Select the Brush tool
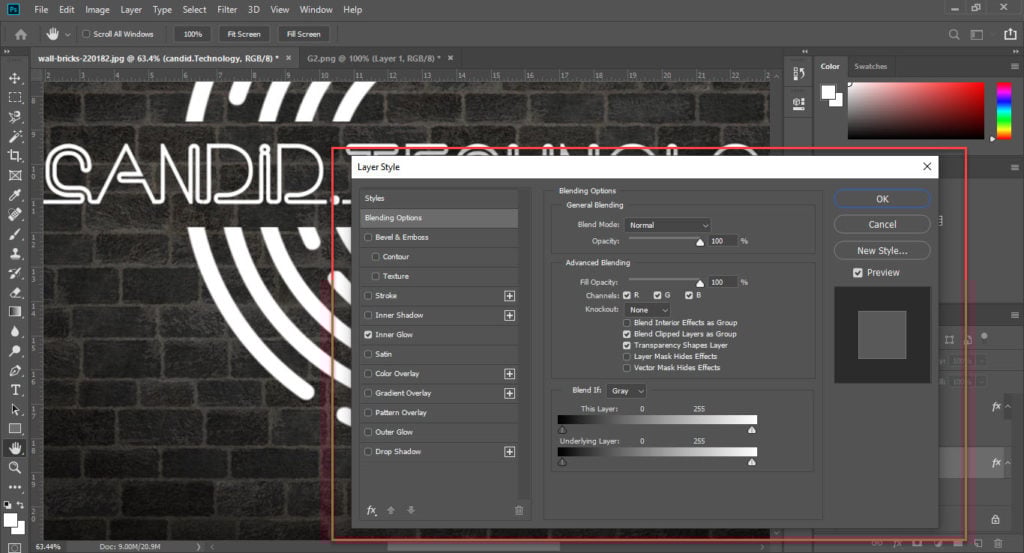 tap(14, 234)
